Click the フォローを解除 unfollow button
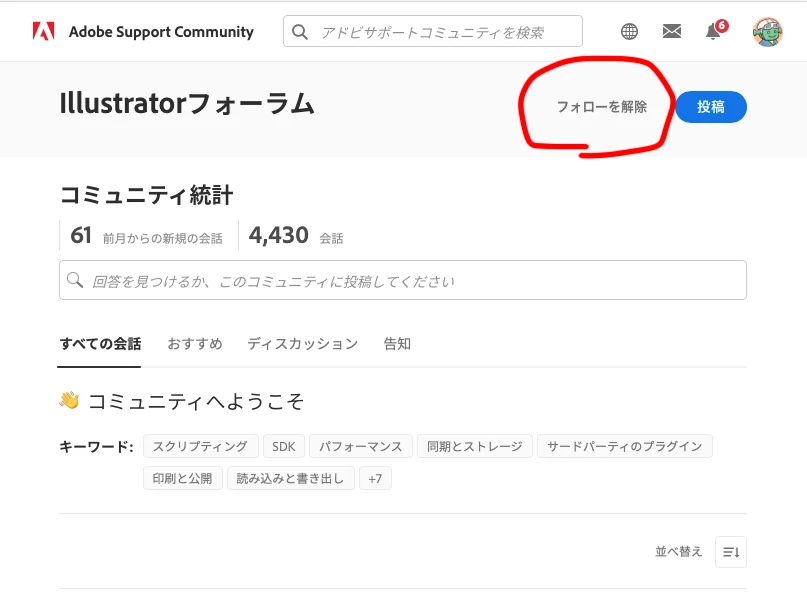 coord(601,107)
